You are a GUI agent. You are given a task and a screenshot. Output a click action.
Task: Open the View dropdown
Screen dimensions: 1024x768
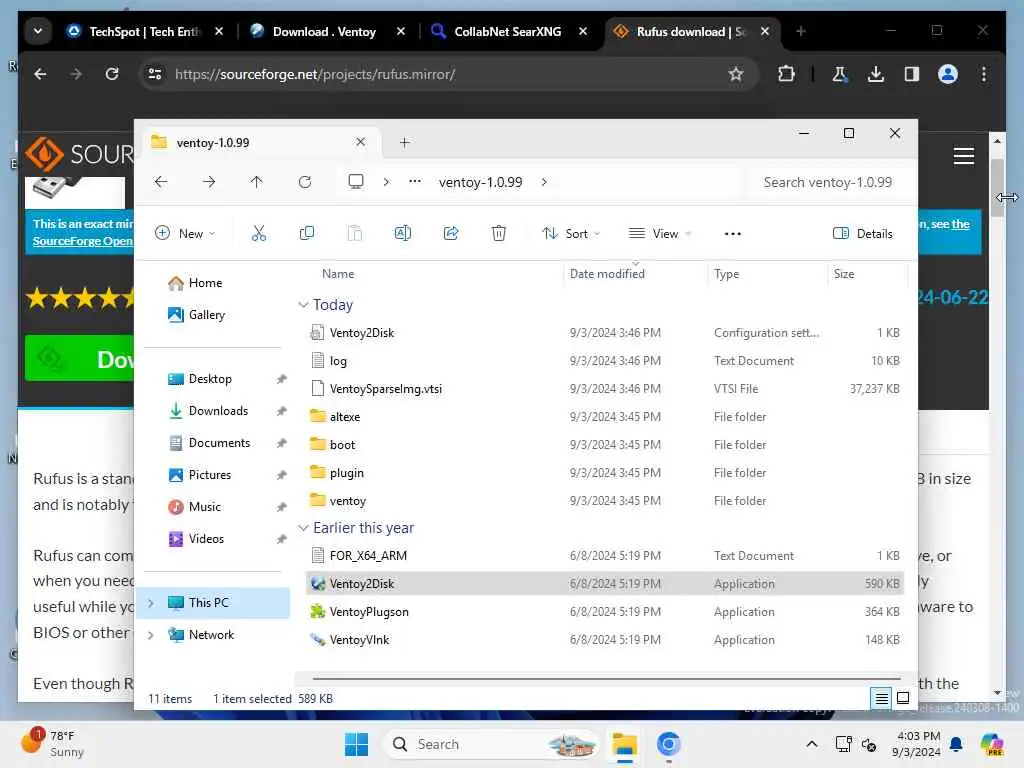(x=660, y=234)
